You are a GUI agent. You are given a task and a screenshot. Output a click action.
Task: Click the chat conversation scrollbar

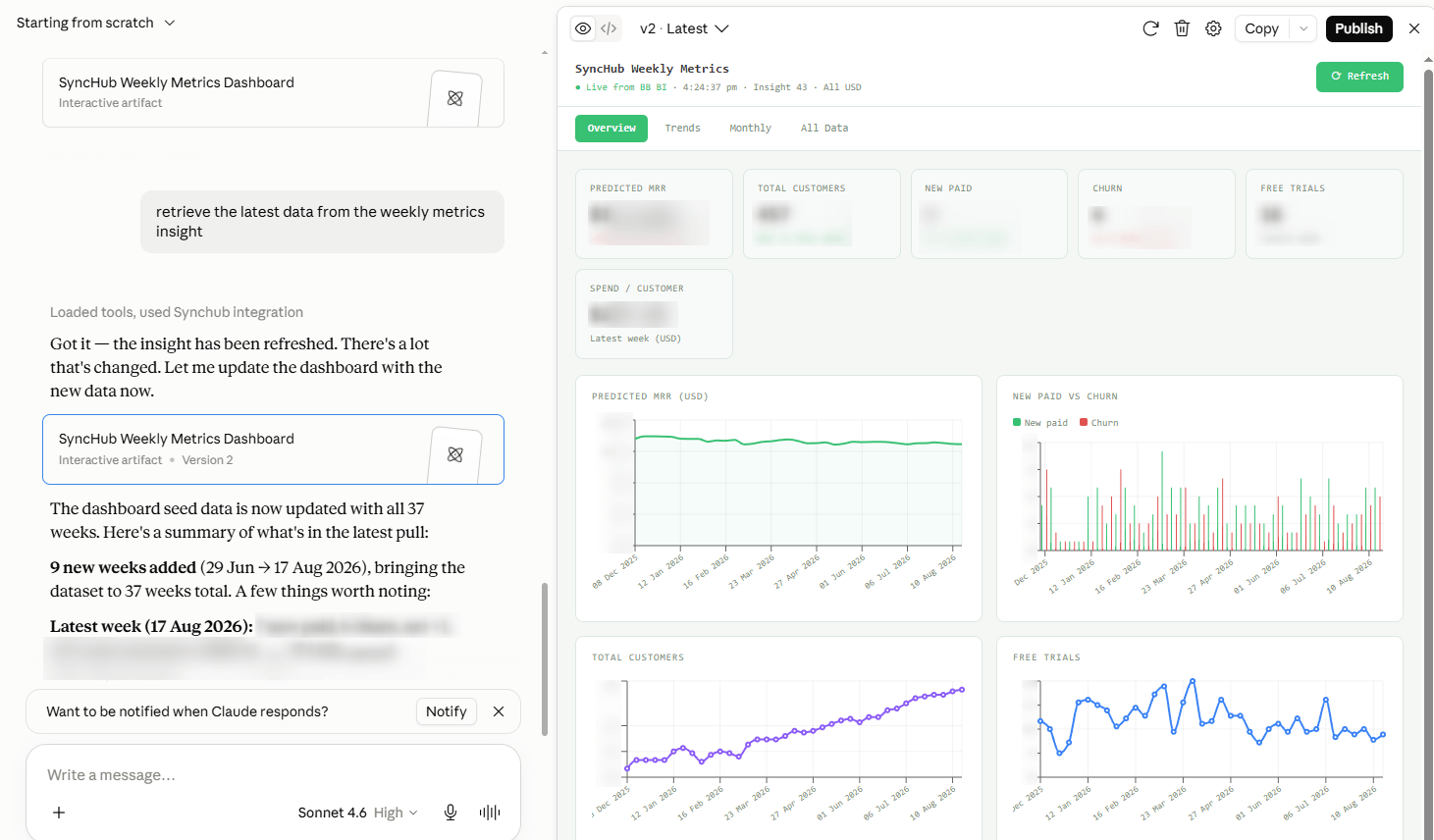tap(545, 658)
